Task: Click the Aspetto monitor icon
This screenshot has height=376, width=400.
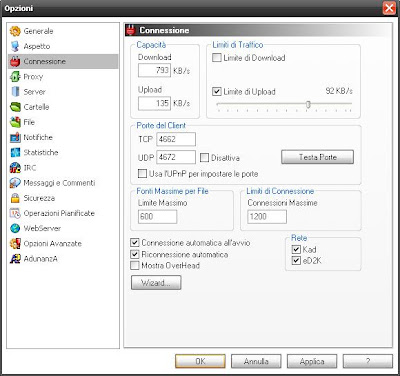Action: coord(15,46)
